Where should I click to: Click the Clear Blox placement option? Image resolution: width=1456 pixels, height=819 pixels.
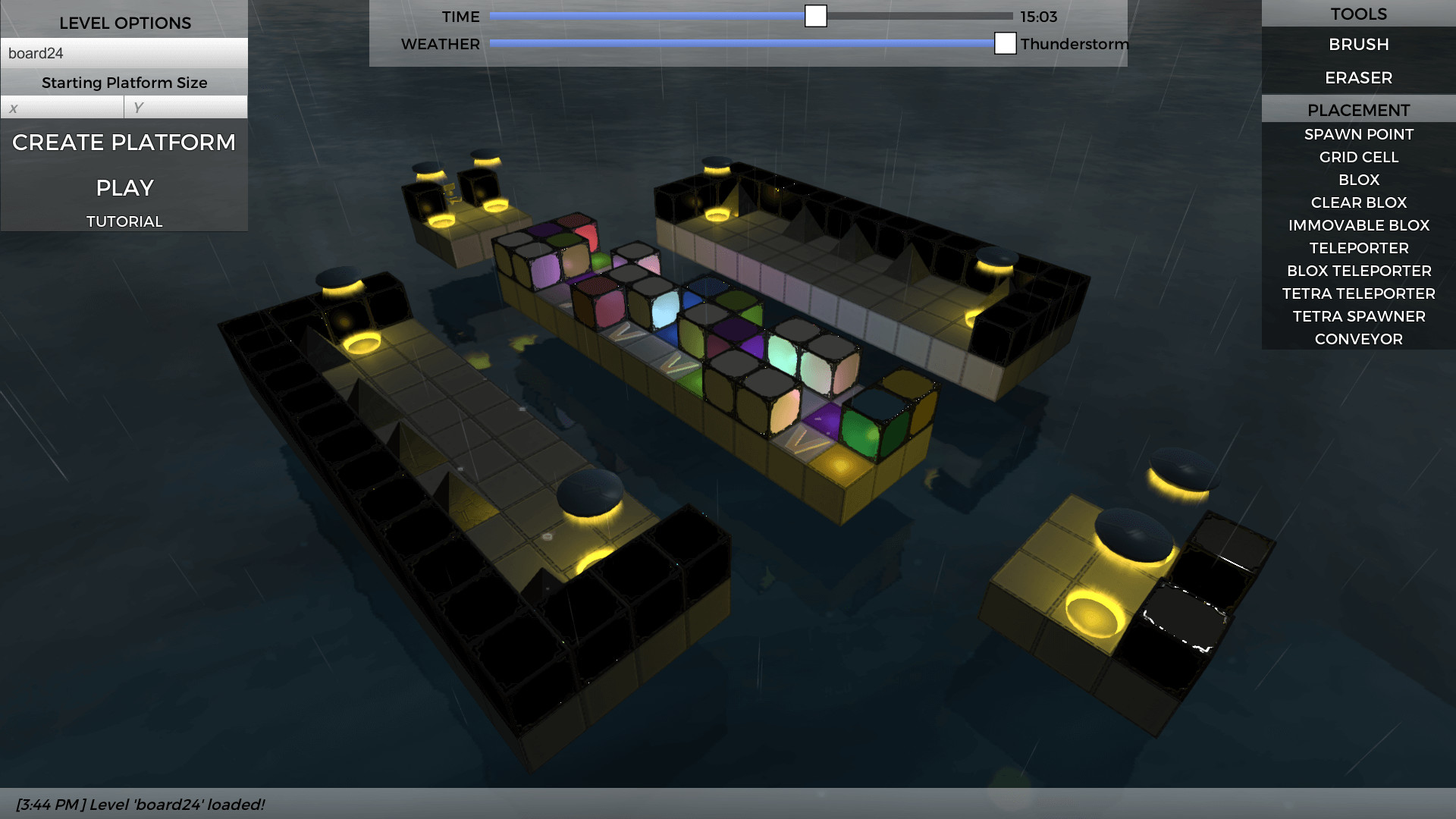(1359, 202)
